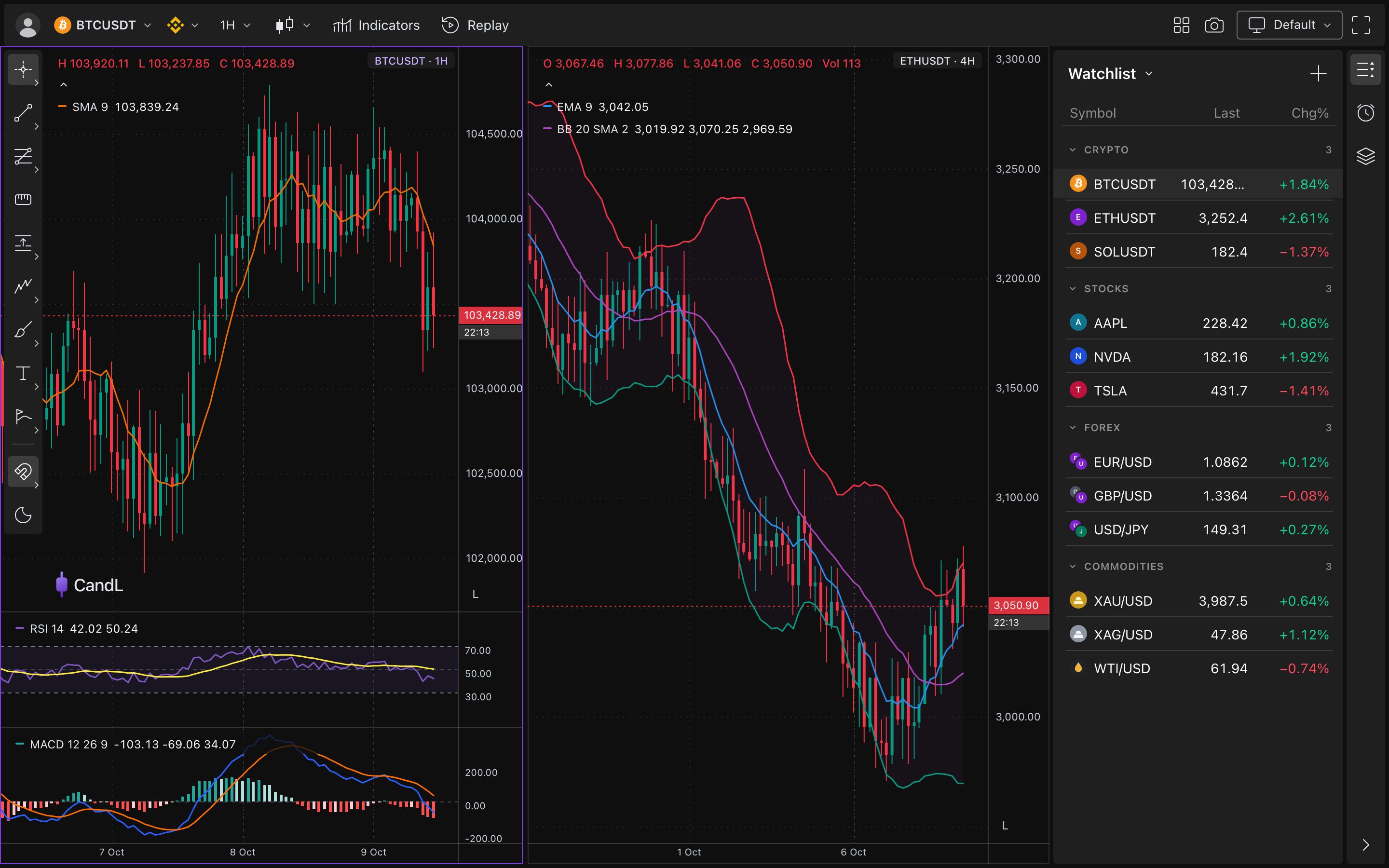Select the brush drawing tool
The height and width of the screenshot is (868, 1389).
23,329
